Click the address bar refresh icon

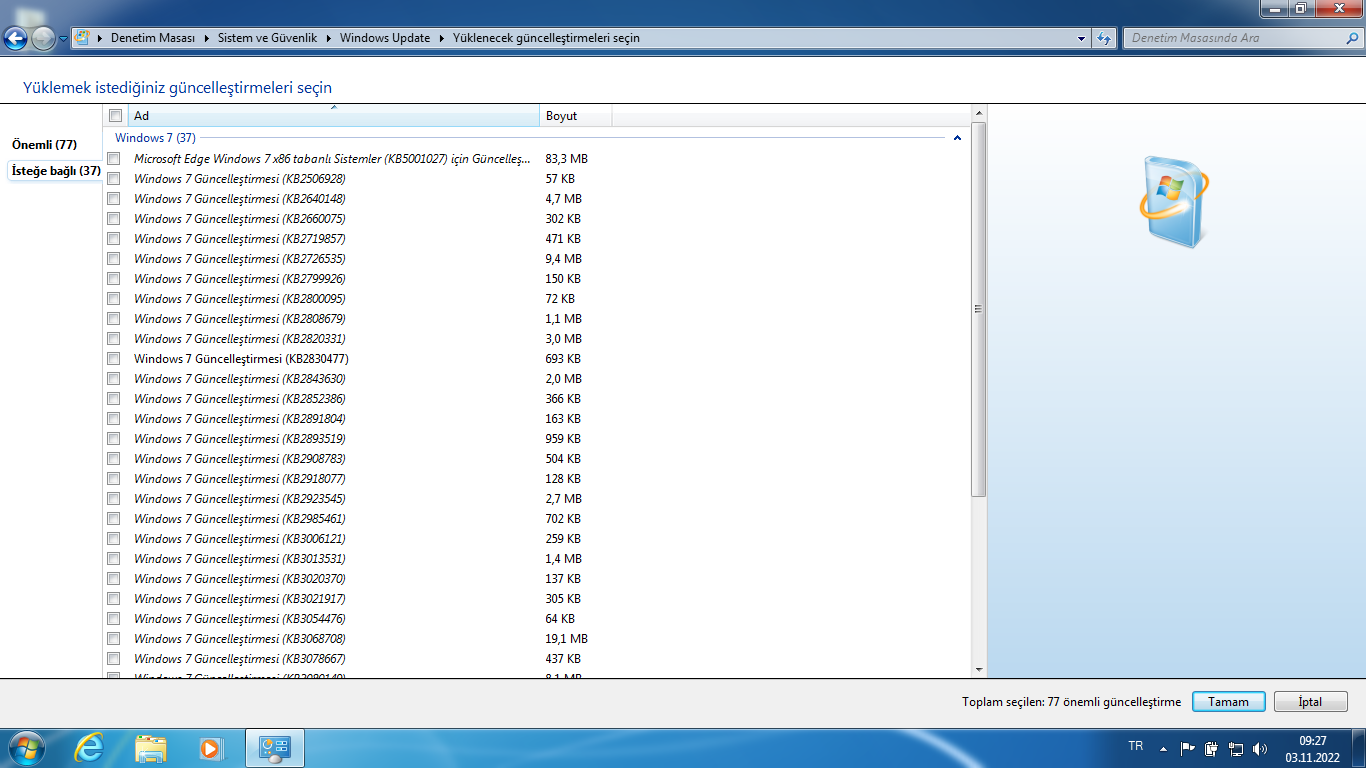click(x=1104, y=39)
